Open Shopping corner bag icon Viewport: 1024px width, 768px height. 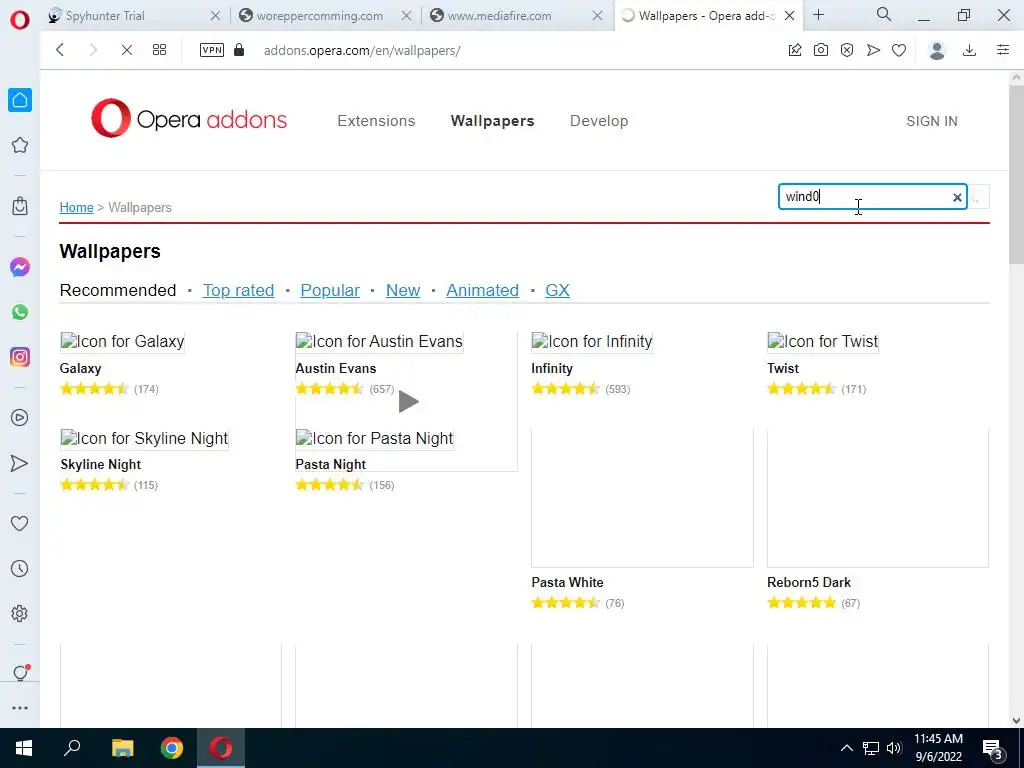(x=20, y=206)
